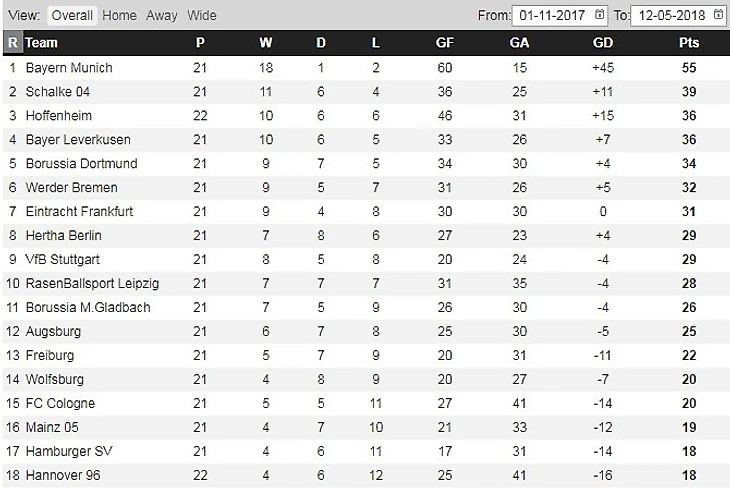Click the To date field 12-05-2018
Screen dimensions: 730x488
click(x=679, y=15)
